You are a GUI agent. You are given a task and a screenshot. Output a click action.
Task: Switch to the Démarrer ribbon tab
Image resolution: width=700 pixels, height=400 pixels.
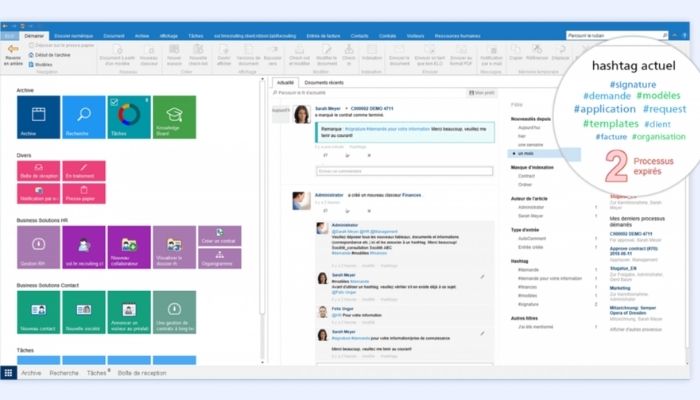point(34,36)
